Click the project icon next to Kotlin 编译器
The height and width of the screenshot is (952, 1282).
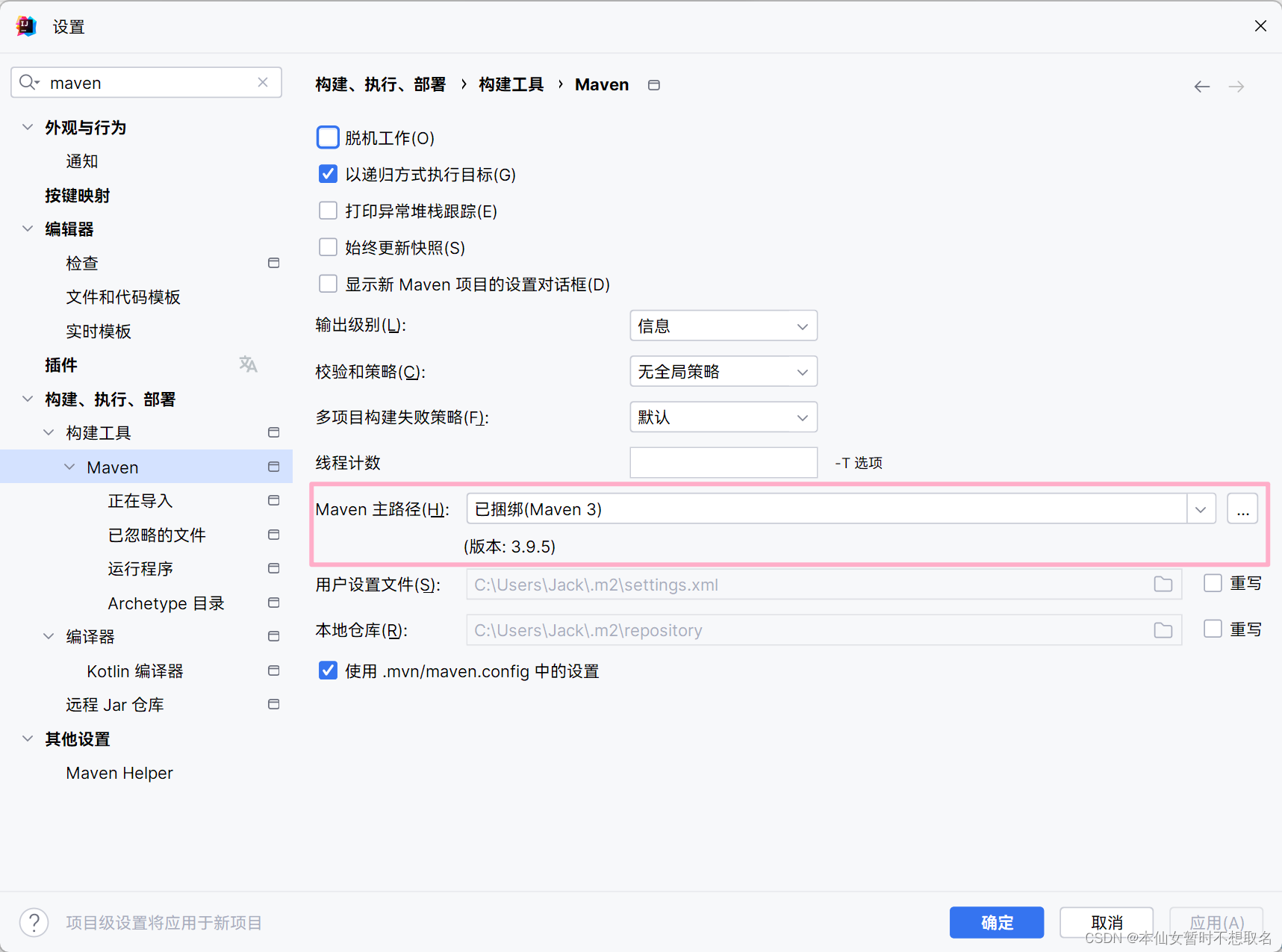274,671
